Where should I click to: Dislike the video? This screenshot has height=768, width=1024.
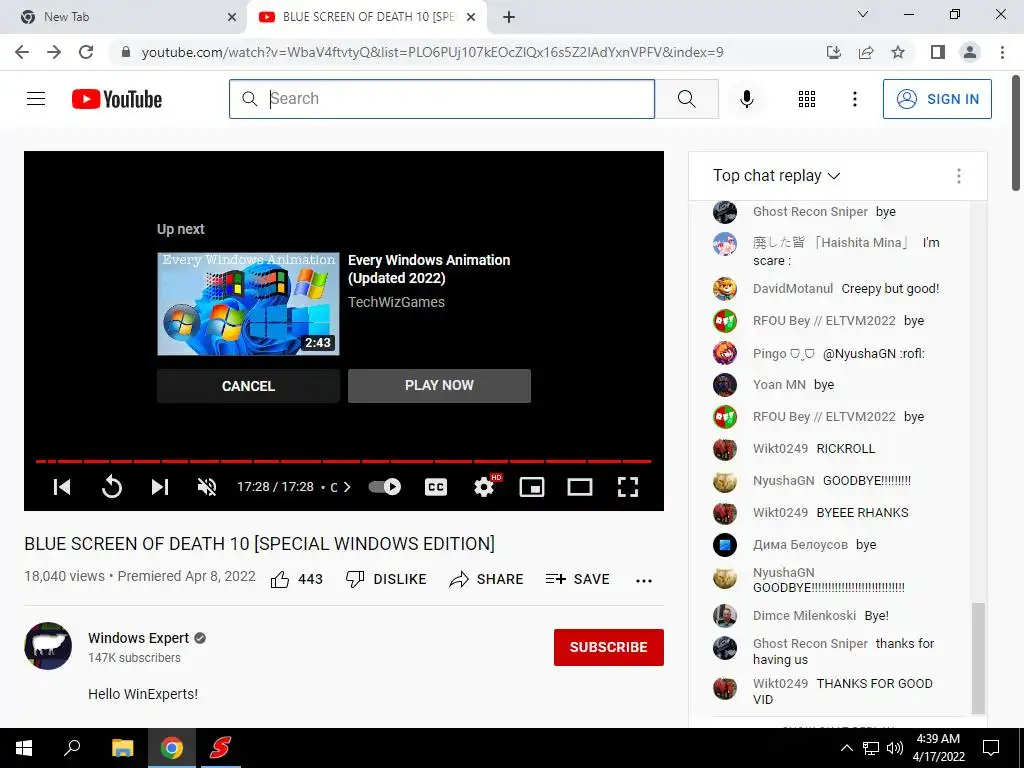[x=386, y=579]
